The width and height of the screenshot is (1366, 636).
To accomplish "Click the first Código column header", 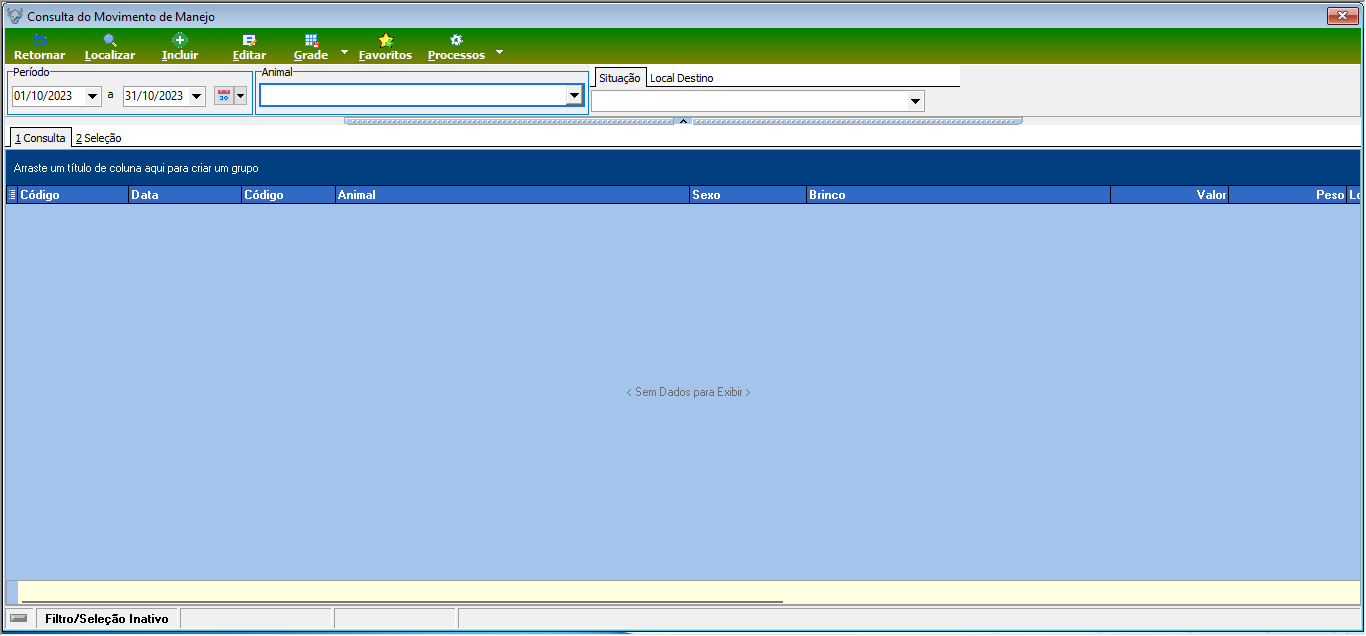I will coord(73,195).
